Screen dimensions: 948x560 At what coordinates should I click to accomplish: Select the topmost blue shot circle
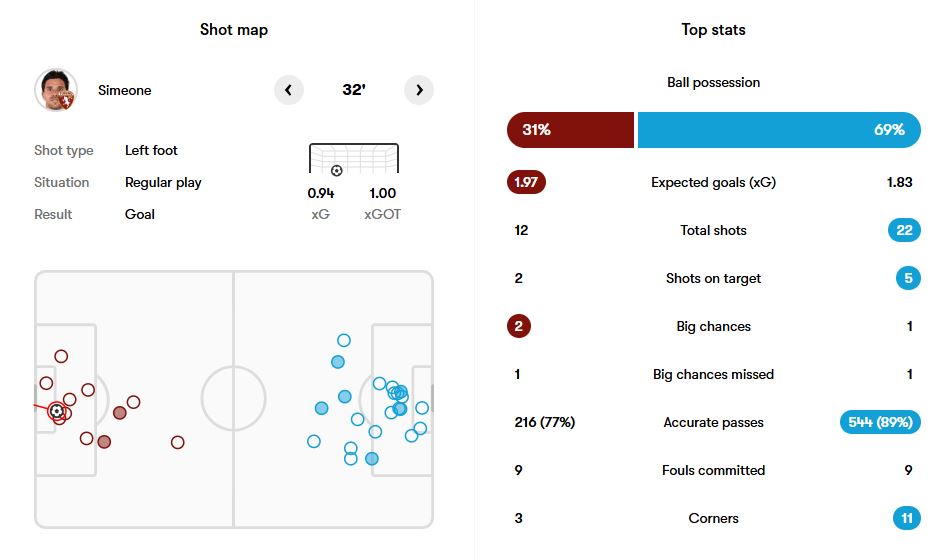pos(344,341)
